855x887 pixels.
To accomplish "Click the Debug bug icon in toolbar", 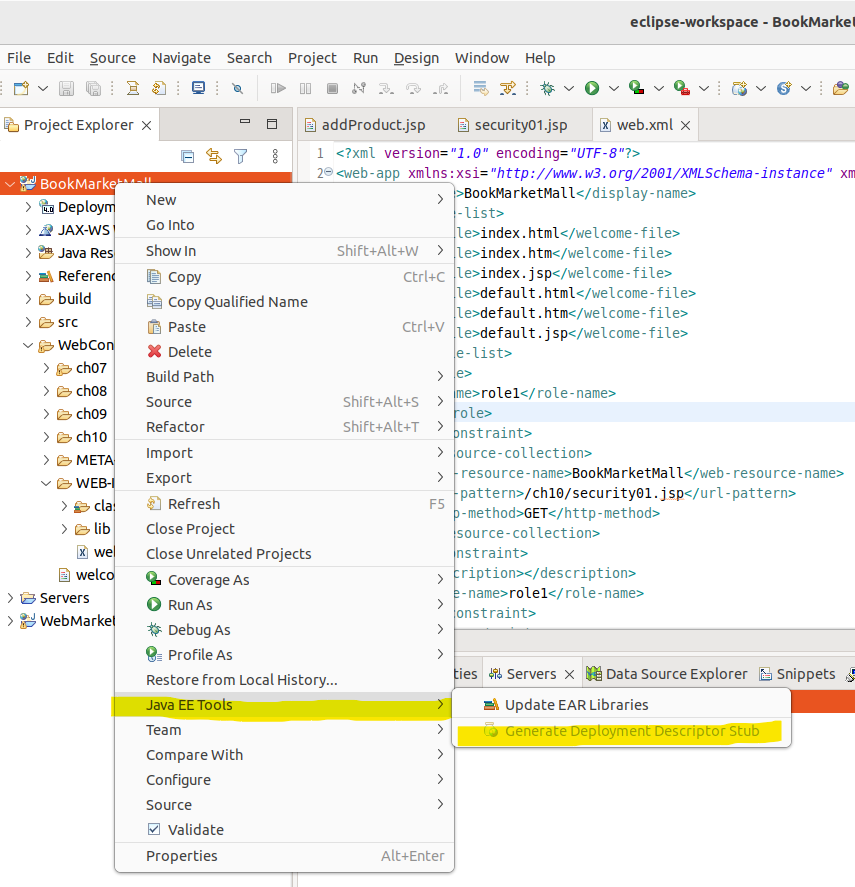I will 547,88.
